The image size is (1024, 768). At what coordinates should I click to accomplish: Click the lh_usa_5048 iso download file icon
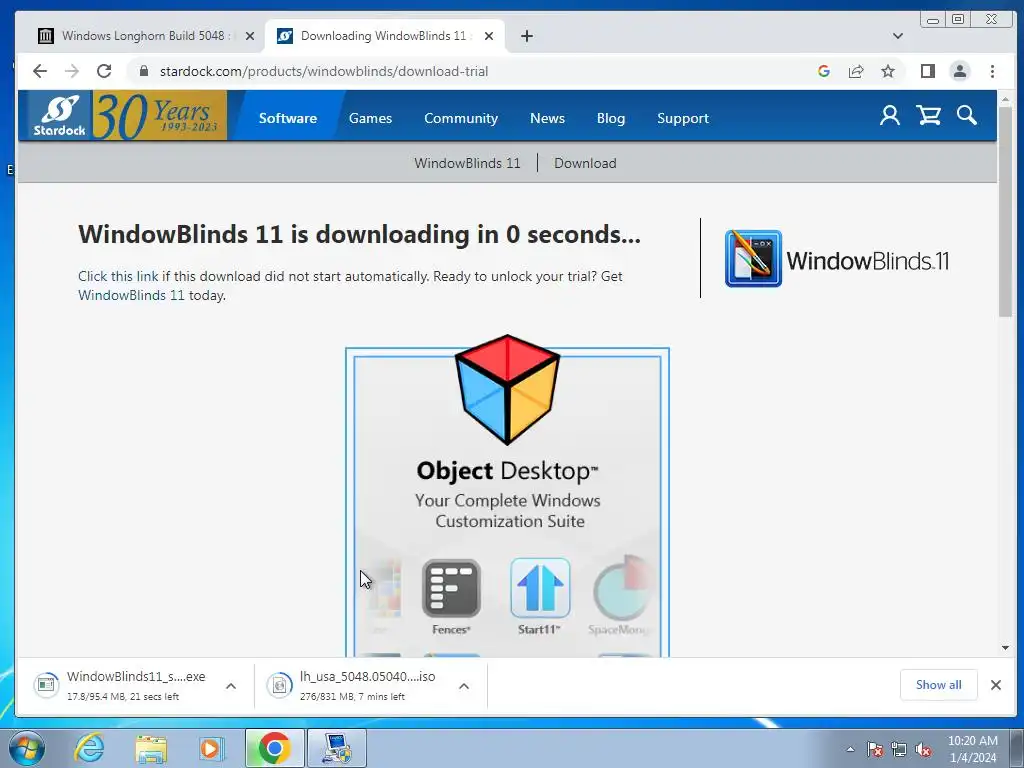(280, 685)
